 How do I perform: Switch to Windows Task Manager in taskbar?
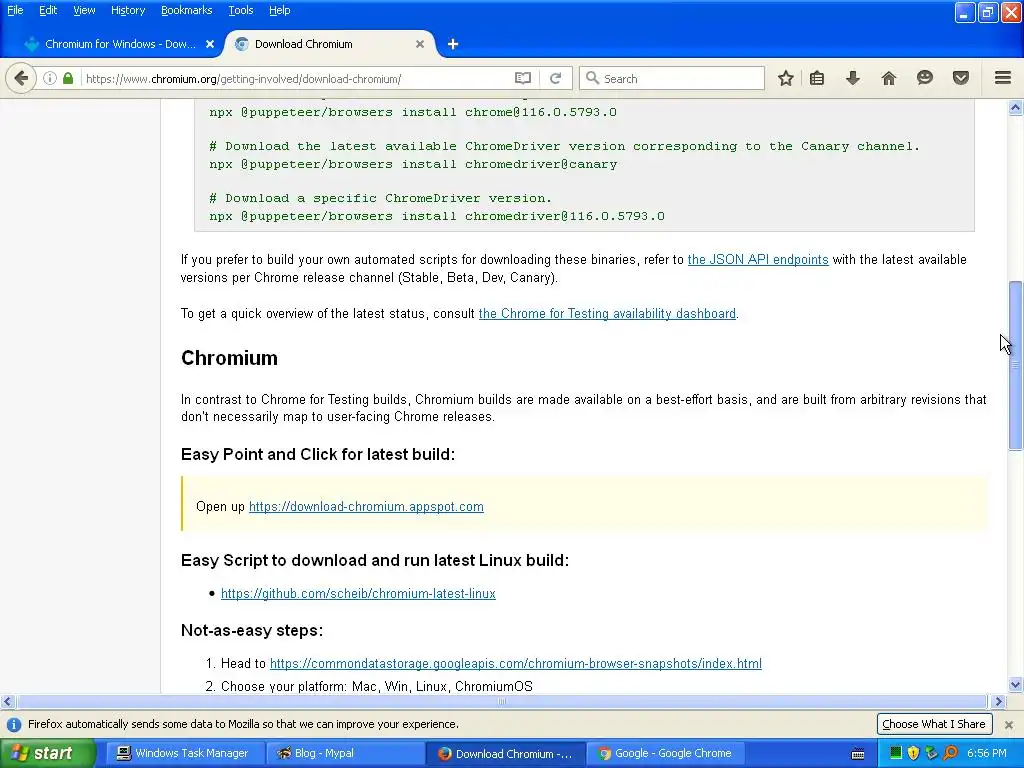[183, 753]
